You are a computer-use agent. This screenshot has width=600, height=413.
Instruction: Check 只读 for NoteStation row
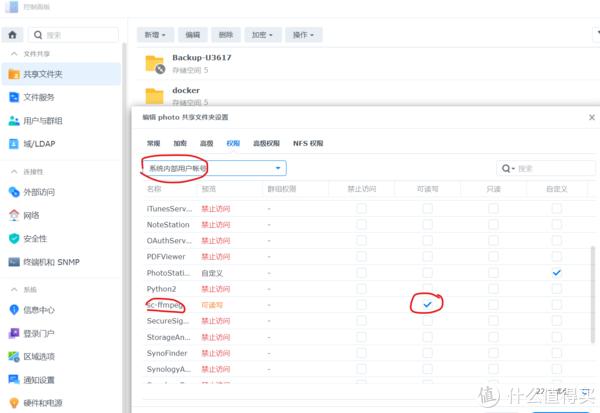point(493,224)
